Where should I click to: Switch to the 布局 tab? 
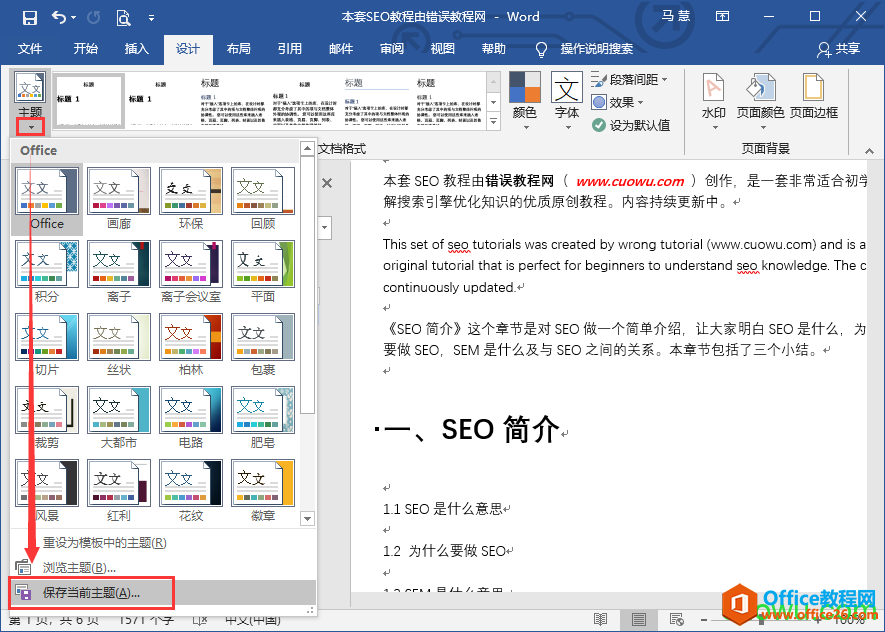tap(238, 49)
